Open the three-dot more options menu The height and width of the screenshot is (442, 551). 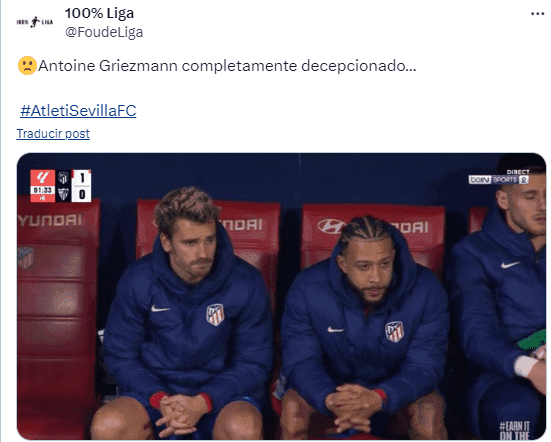(x=537, y=14)
